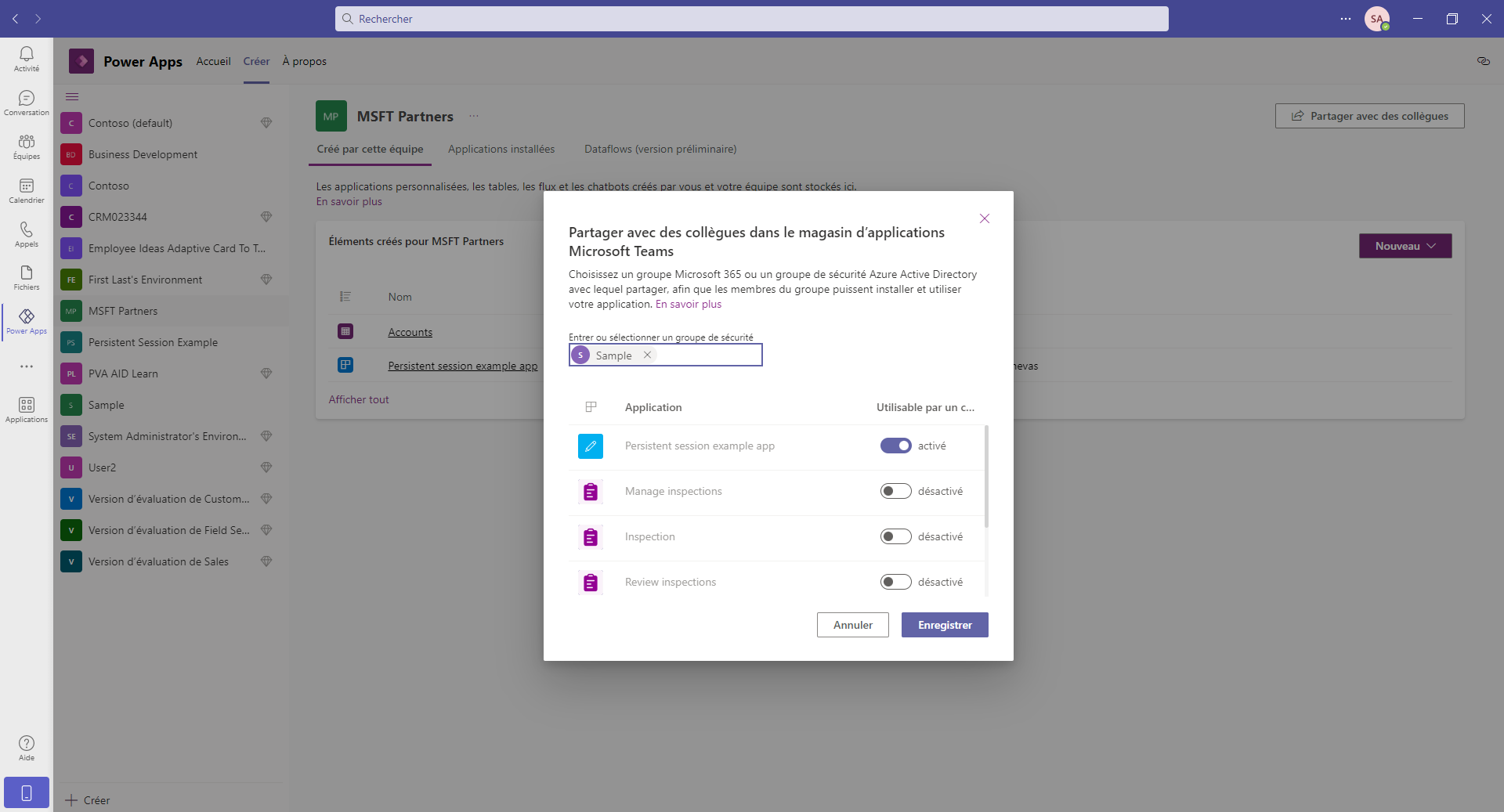
Task: Open the Appels phone icon
Action: point(27,234)
